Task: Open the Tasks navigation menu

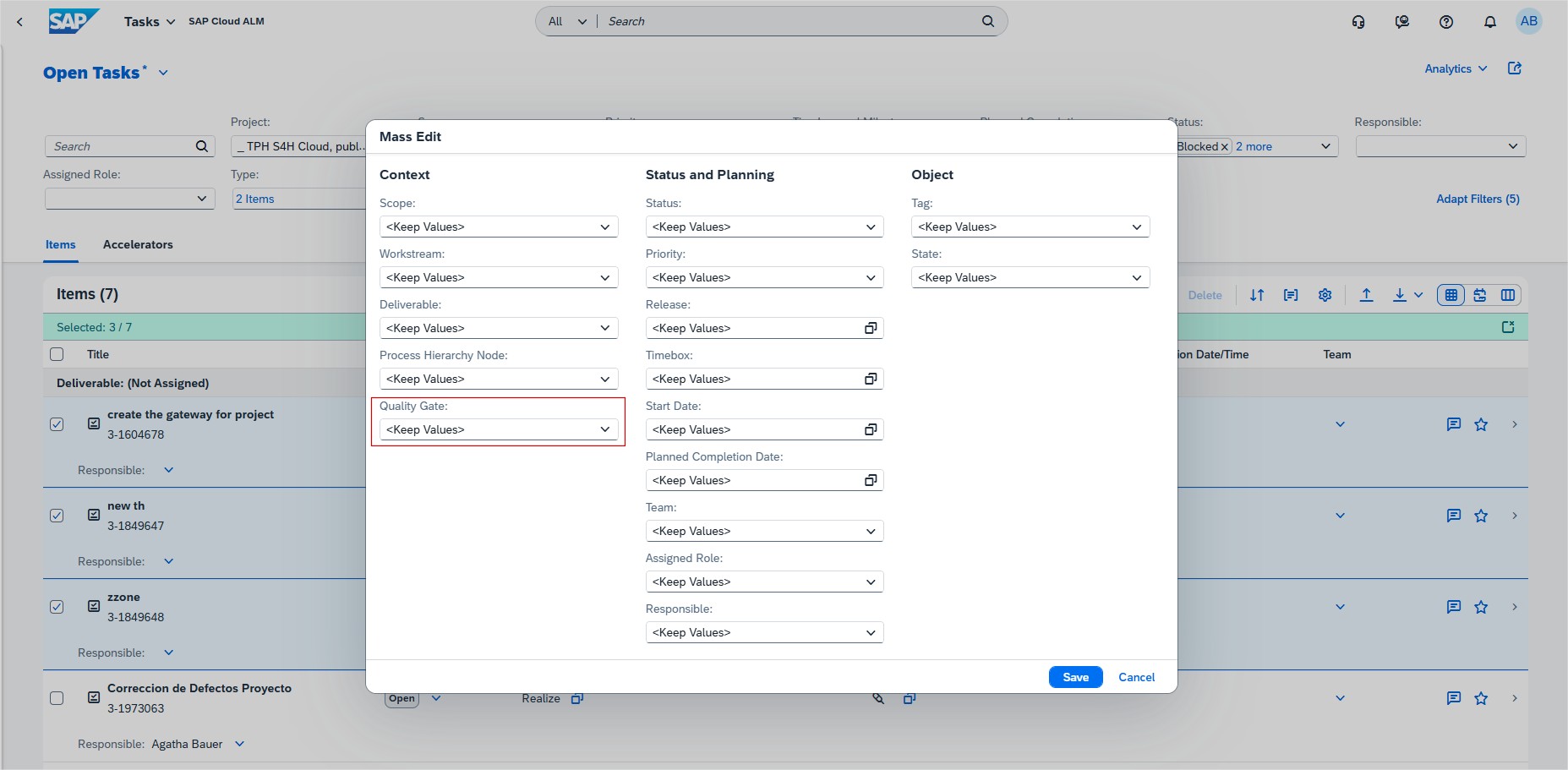Action: 149,22
